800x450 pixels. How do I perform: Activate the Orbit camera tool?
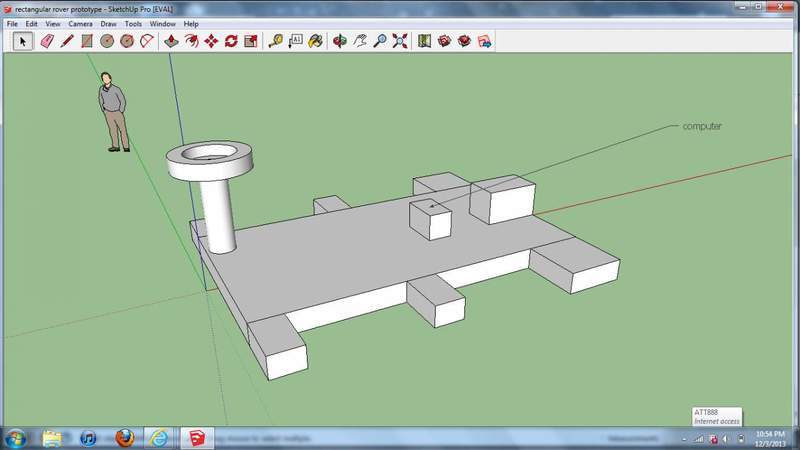tap(340, 41)
